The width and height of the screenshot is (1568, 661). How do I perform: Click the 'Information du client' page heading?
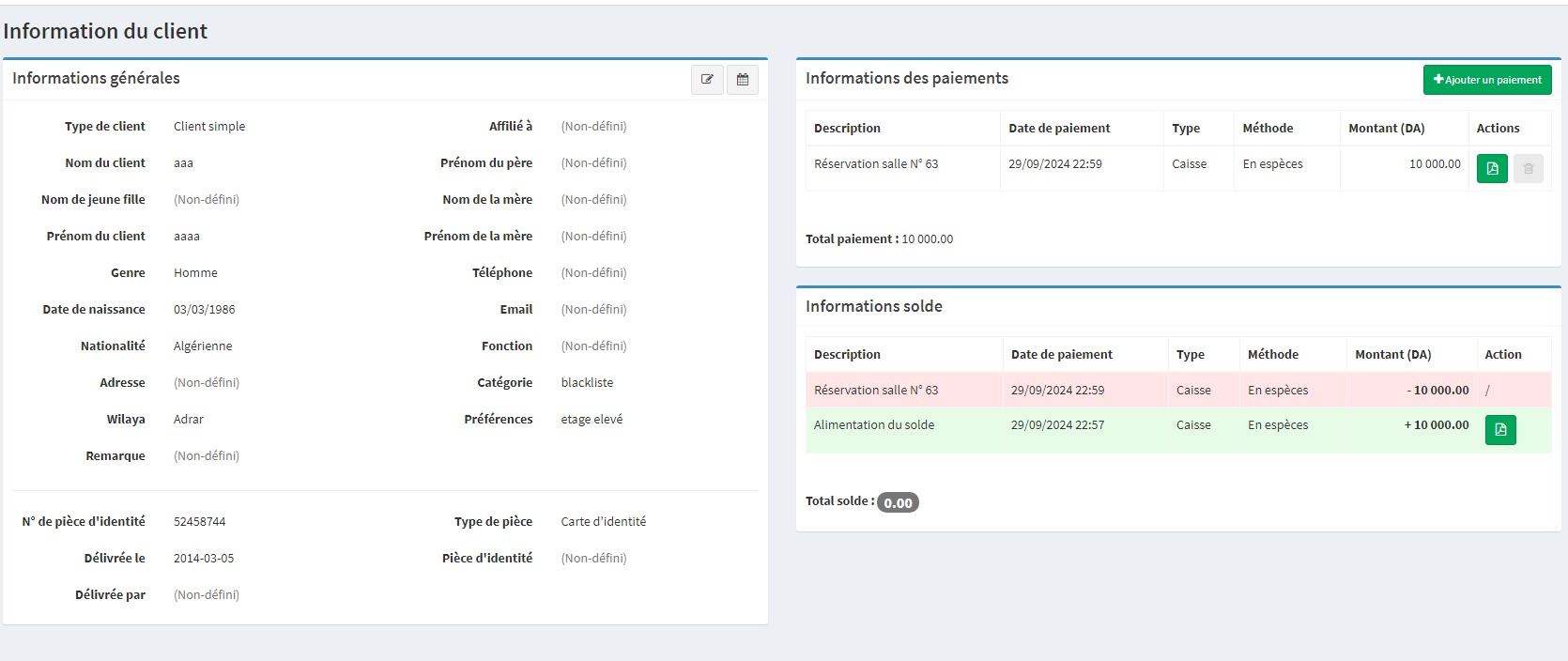tap(105, 31)
